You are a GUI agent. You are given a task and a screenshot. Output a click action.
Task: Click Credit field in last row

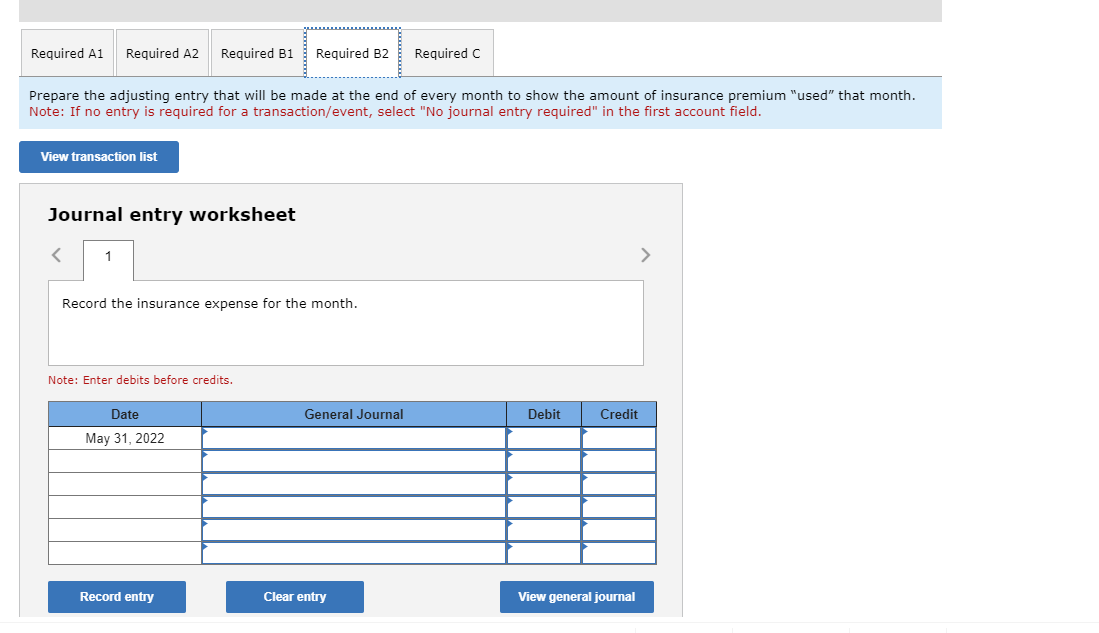(619, 553)
